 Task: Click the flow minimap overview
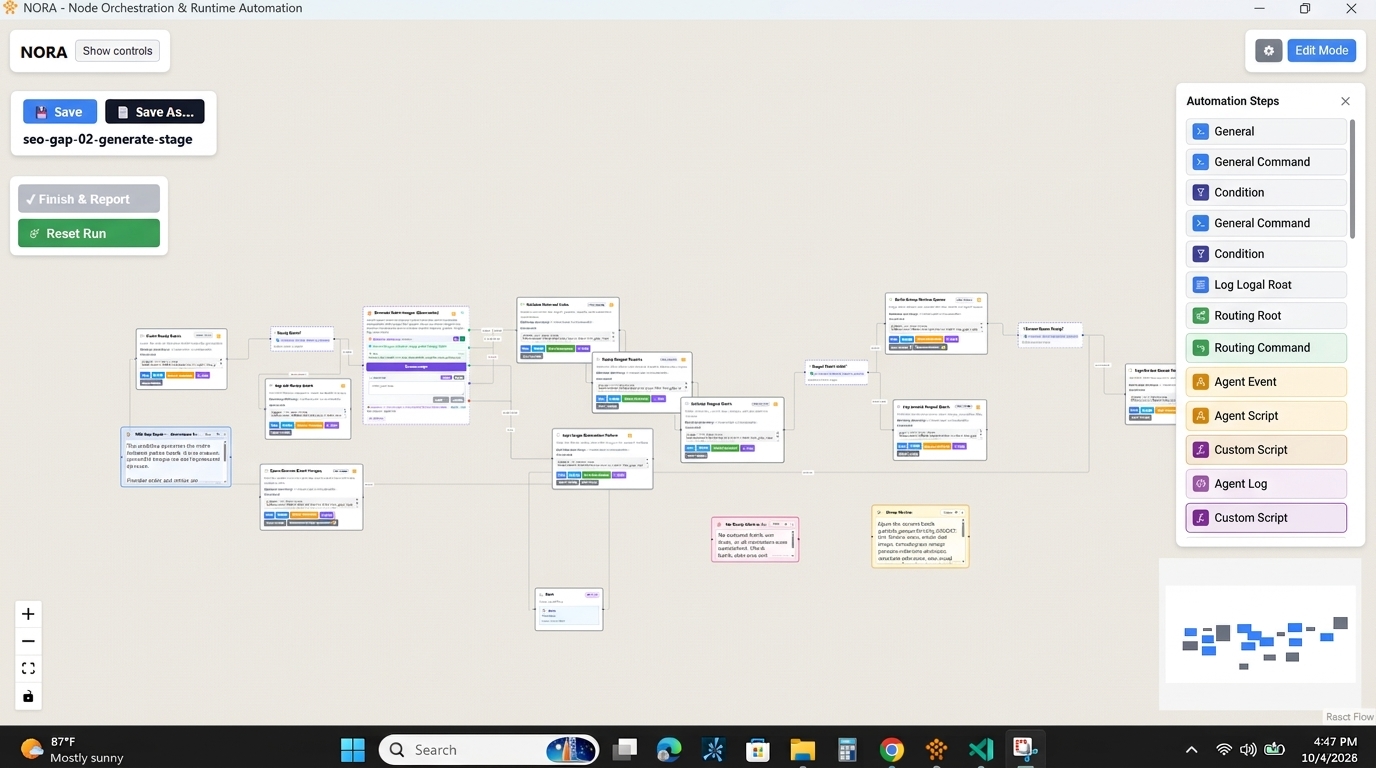click(x=1260, y=634)
